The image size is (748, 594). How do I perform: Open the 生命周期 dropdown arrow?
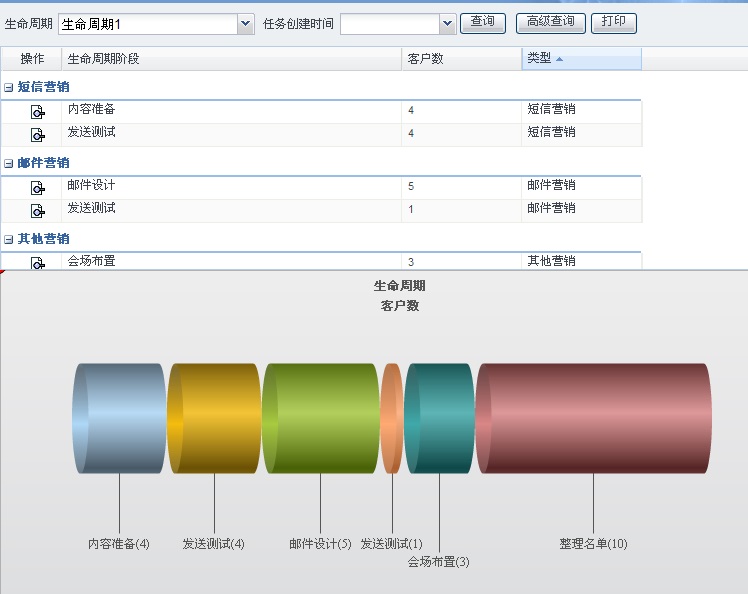(245, 23)
